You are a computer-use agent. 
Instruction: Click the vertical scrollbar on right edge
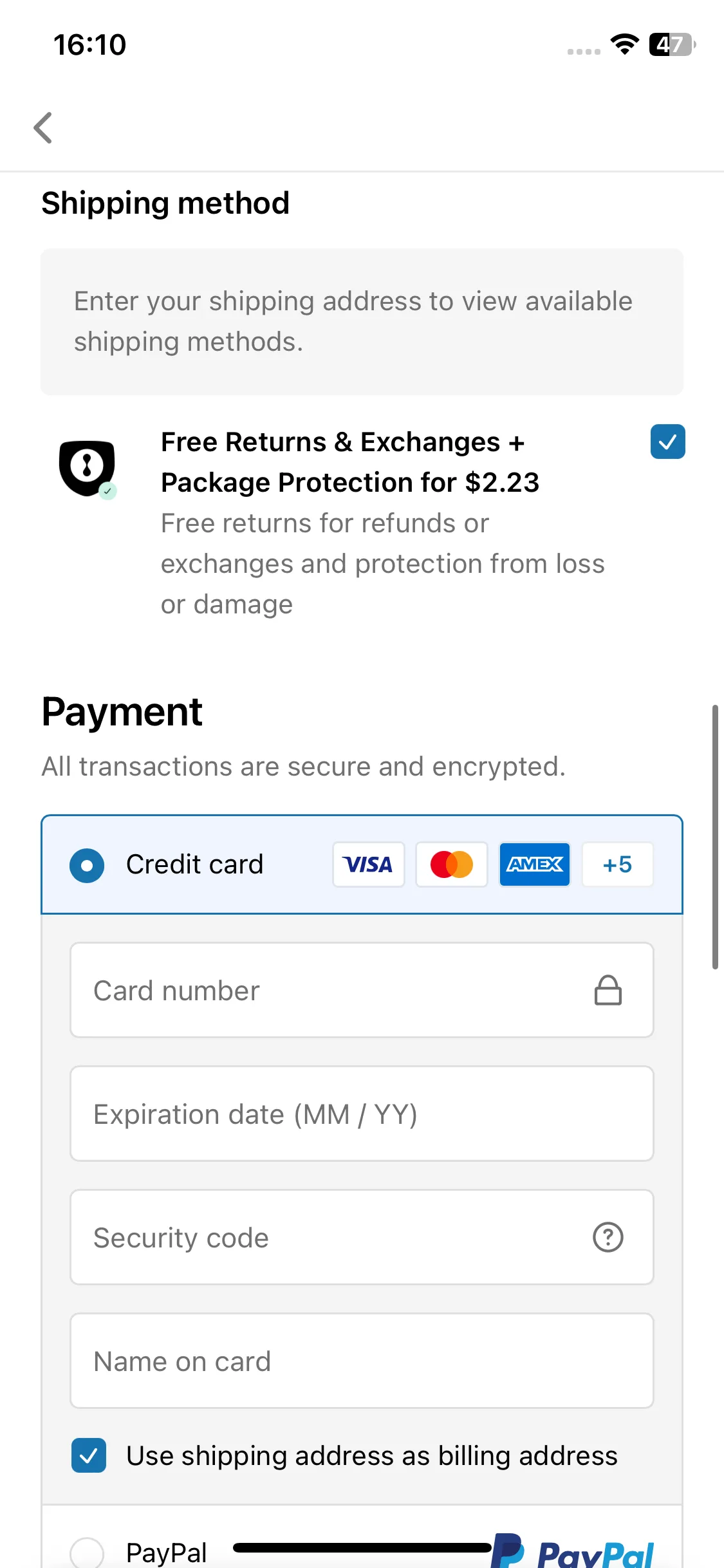point(715,837)
